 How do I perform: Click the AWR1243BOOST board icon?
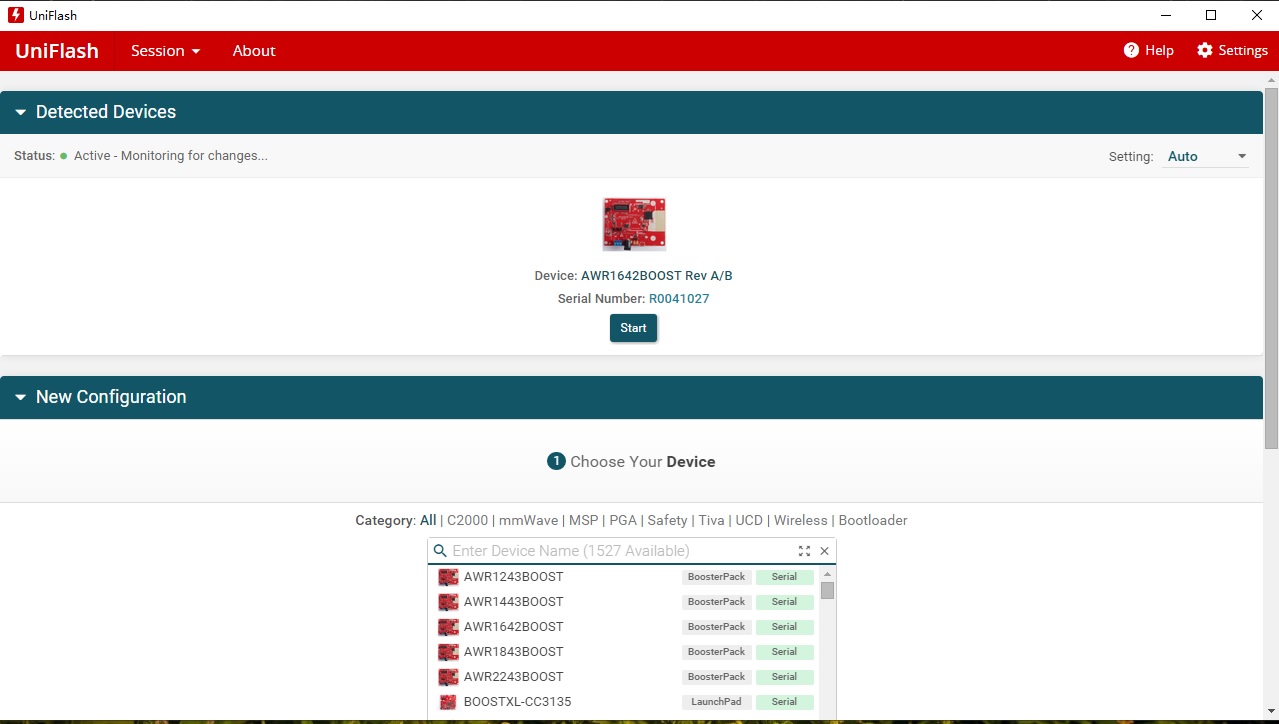pyautogui.click(x=448, y=577)
